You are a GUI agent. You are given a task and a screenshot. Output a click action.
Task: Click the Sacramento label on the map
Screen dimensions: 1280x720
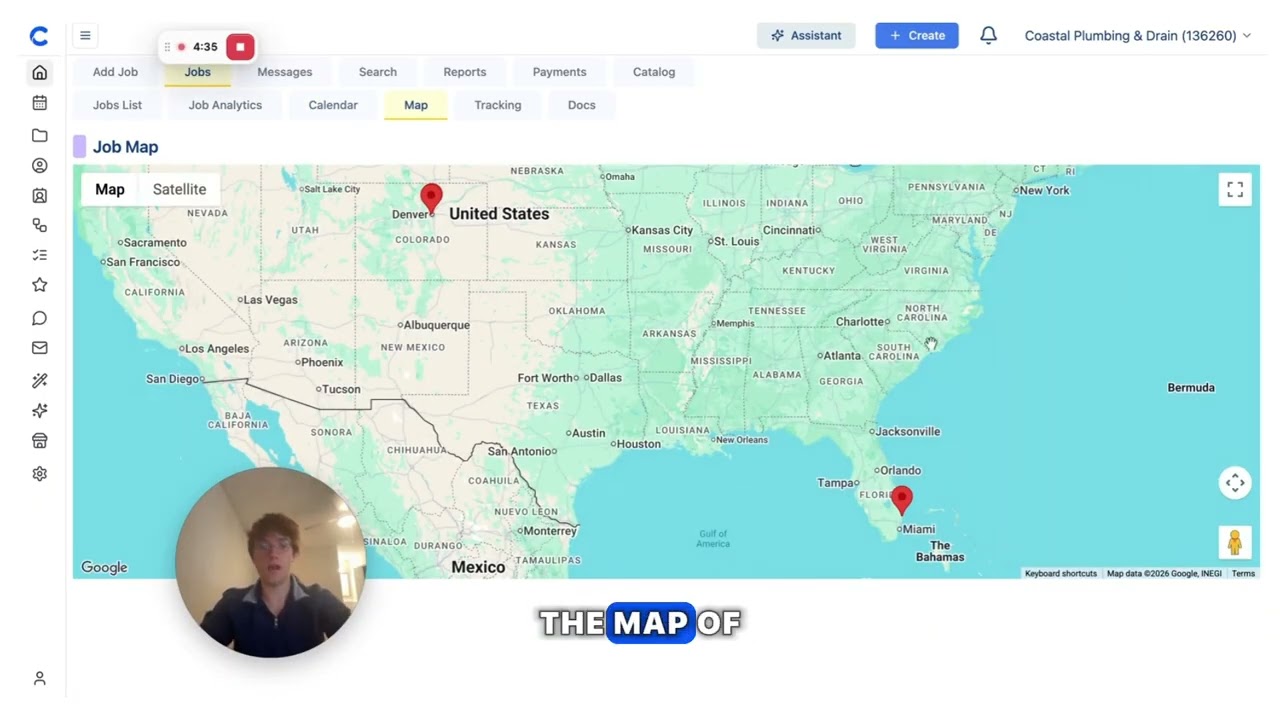[x=156, y=243]
